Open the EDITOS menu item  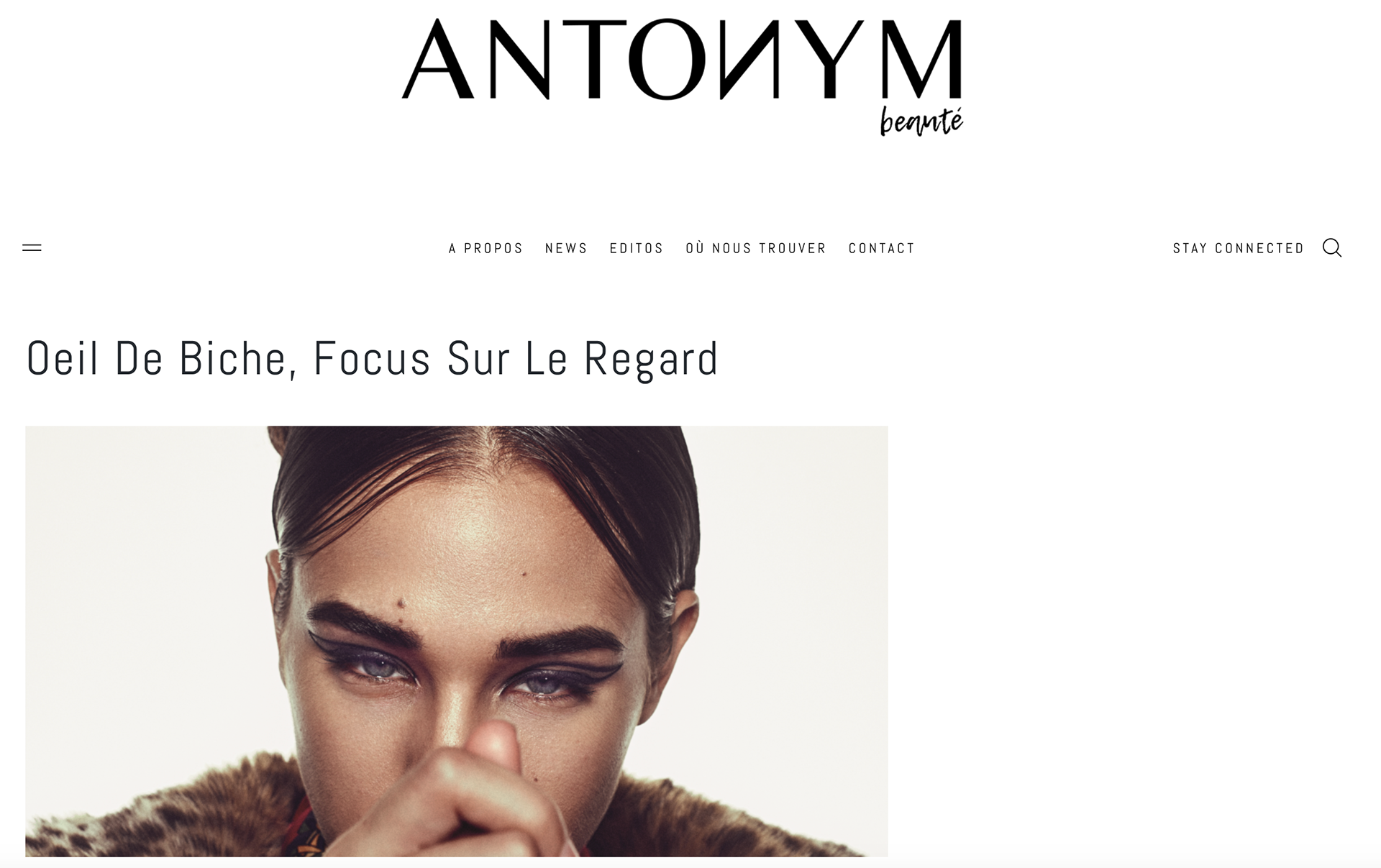637,248
